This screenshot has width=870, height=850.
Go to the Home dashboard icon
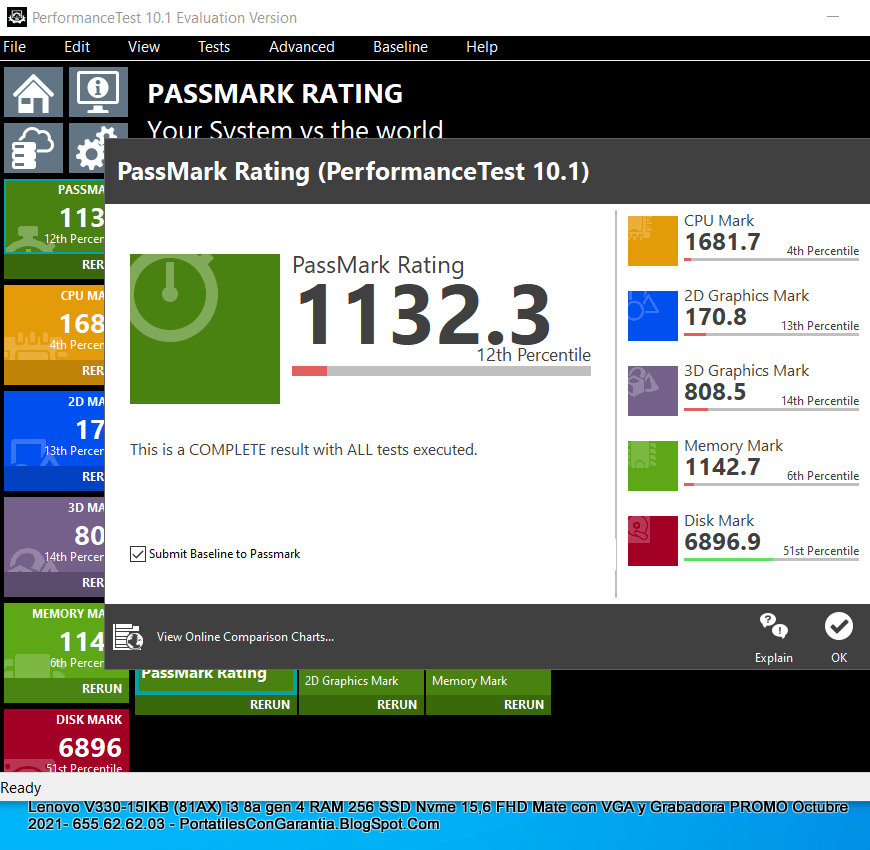[33, 92]
